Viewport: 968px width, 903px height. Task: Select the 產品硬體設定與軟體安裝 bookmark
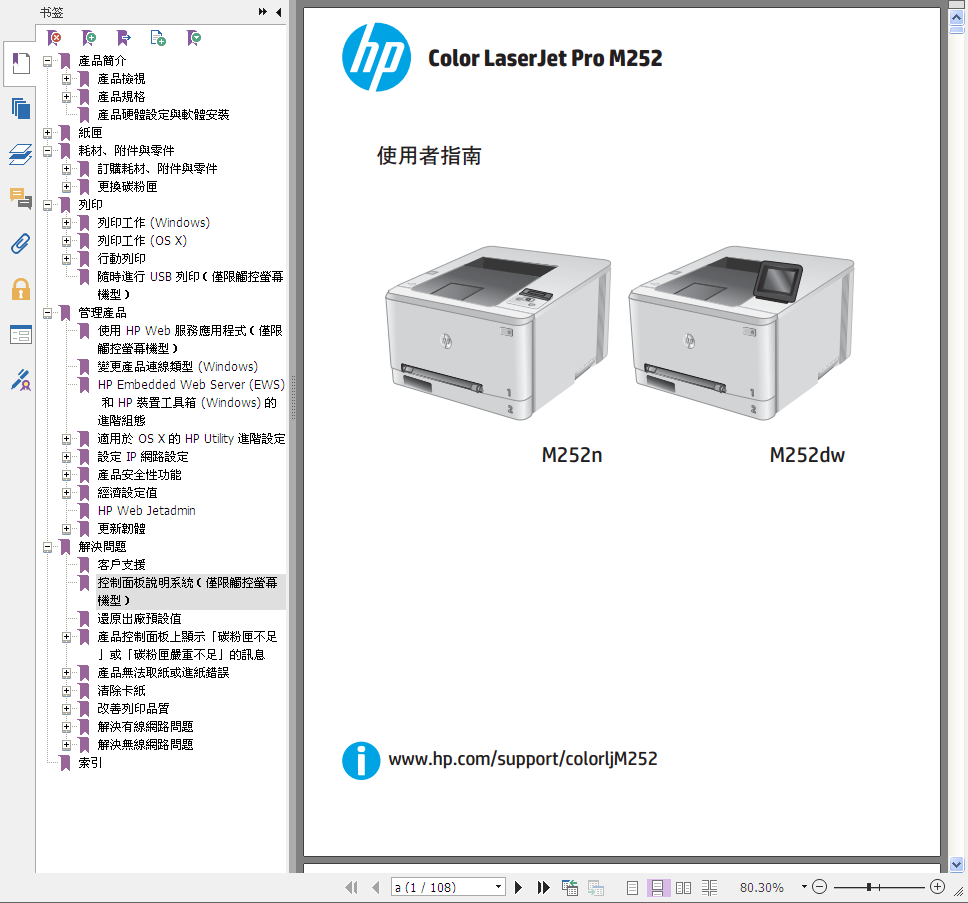click(163, 115)
